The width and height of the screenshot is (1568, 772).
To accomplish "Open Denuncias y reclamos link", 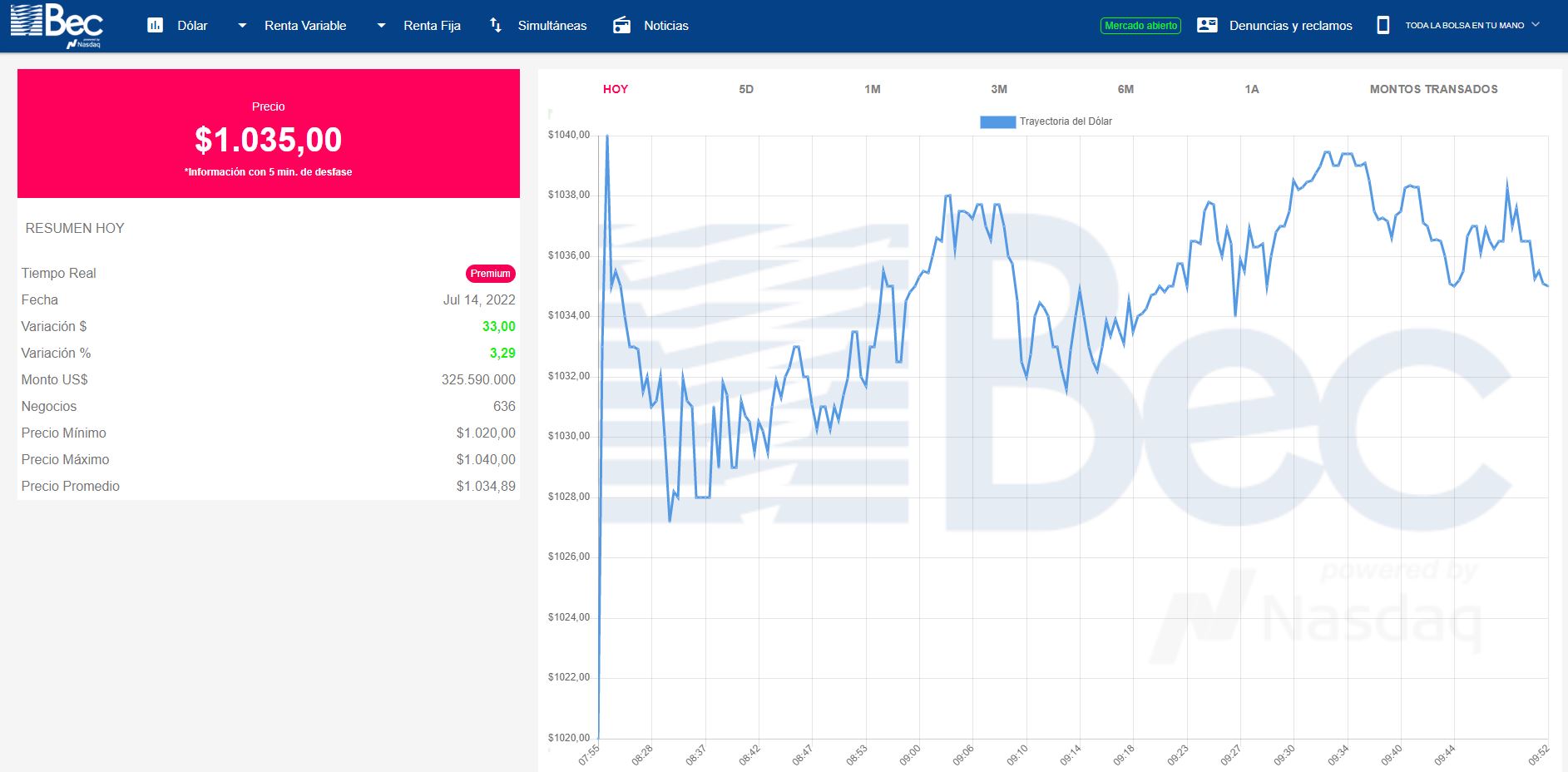I will [1291, 26].
